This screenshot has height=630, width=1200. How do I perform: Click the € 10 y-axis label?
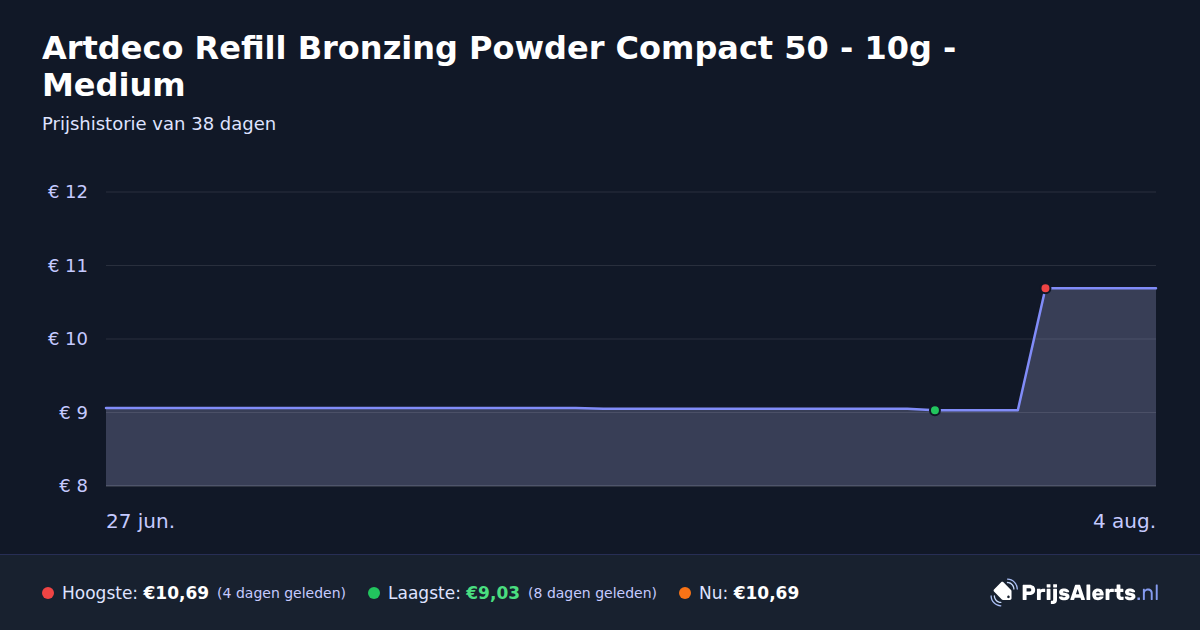click(68, 339)
